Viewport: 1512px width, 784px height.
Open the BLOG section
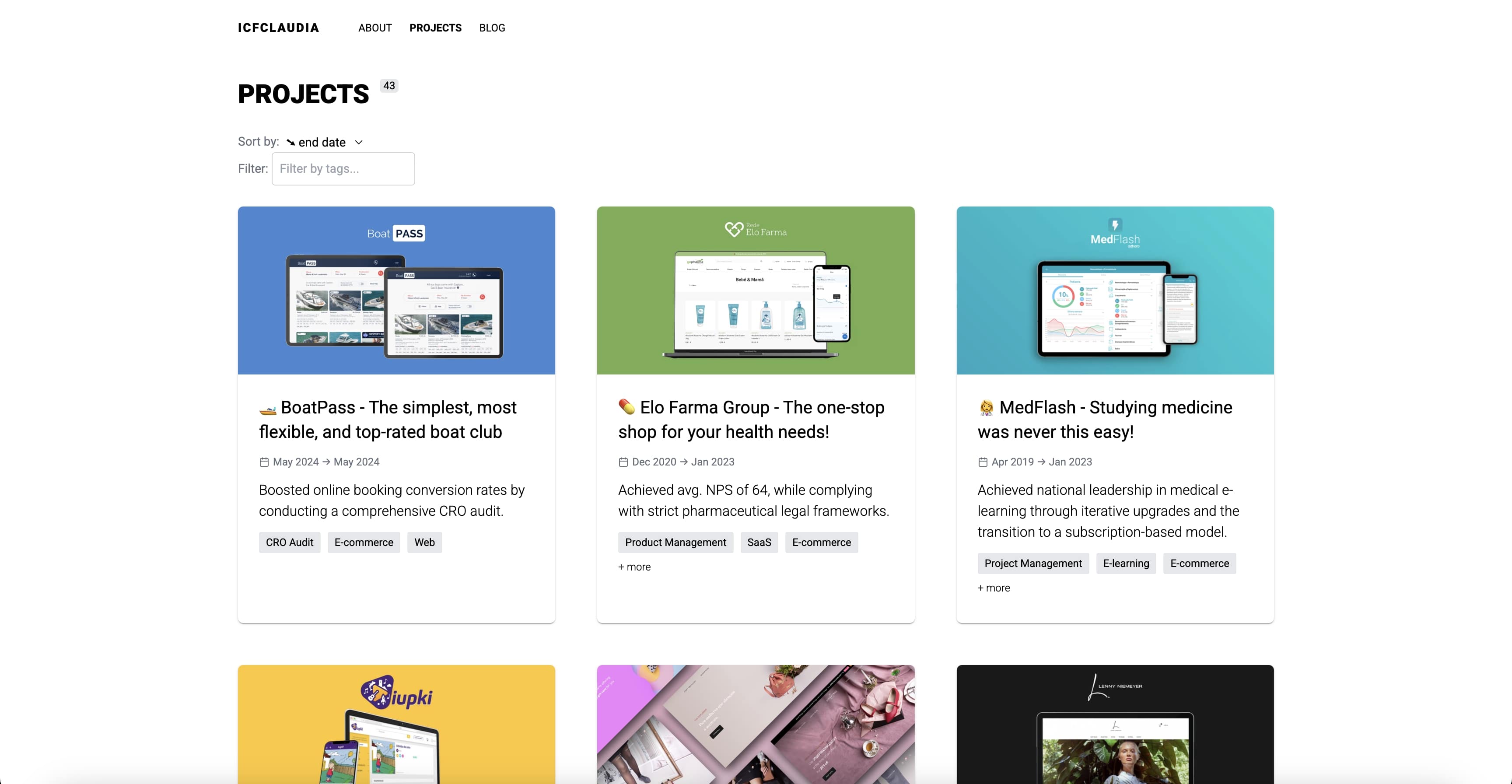(x=492, y=28)
